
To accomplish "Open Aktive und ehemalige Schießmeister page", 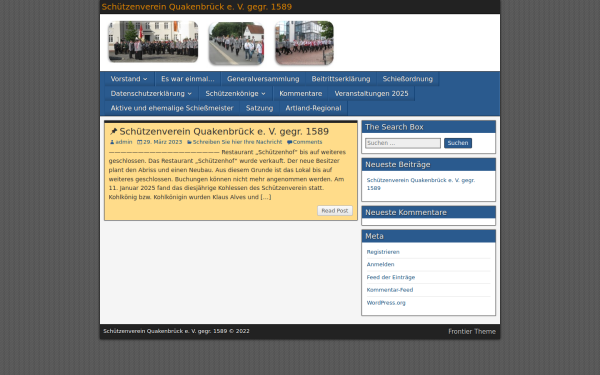I will [x=172, y=108].
